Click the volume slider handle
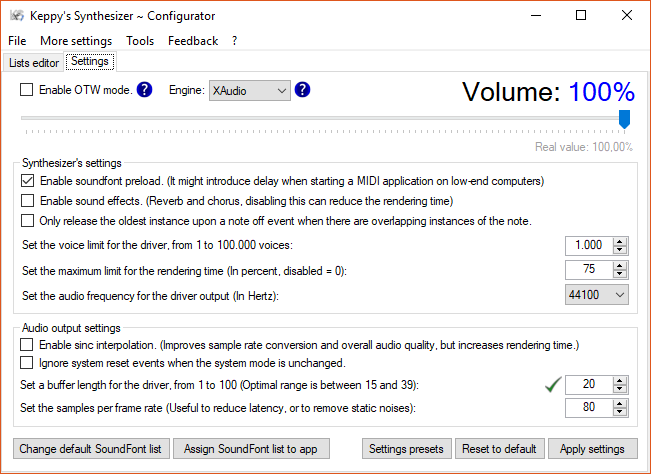The height and width of the screenshot is (474, 651). [x=624, y=120]
